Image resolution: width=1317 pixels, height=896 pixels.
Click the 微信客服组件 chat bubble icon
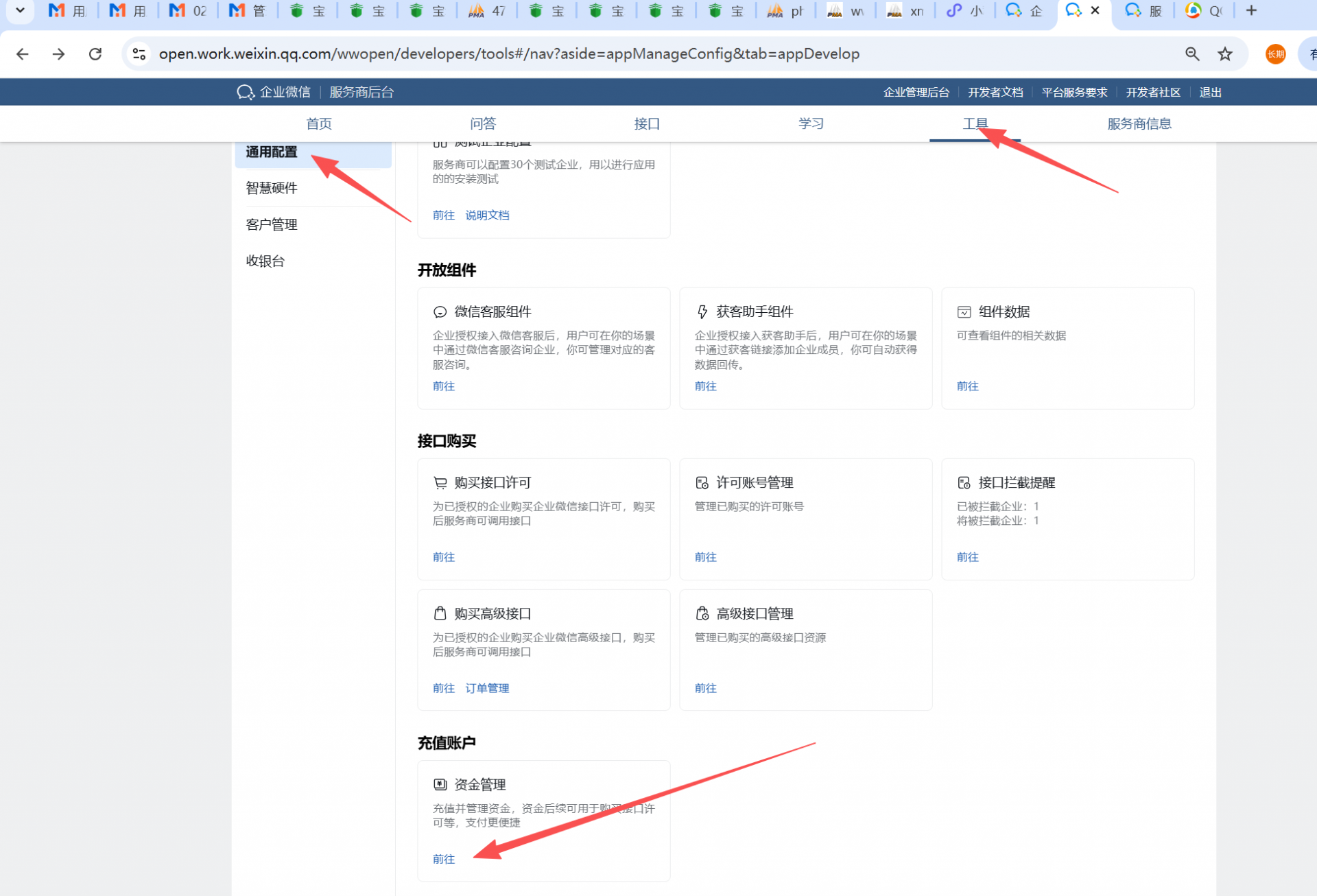click(x=440, y=312)
